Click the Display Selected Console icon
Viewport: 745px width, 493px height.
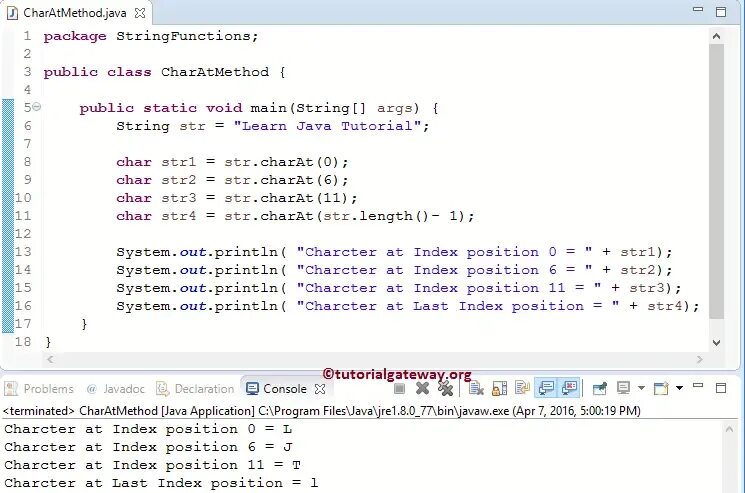pos(623,389)
